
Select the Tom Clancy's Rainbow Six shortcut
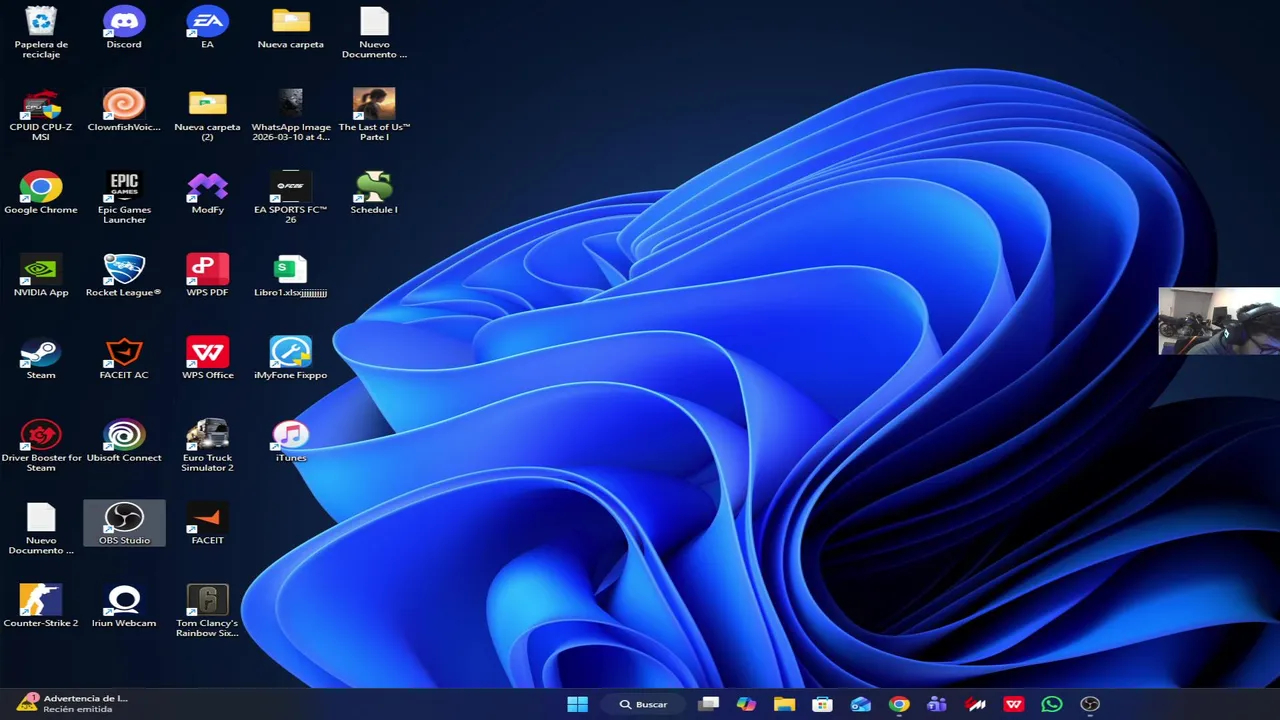[x=207, y=611]
